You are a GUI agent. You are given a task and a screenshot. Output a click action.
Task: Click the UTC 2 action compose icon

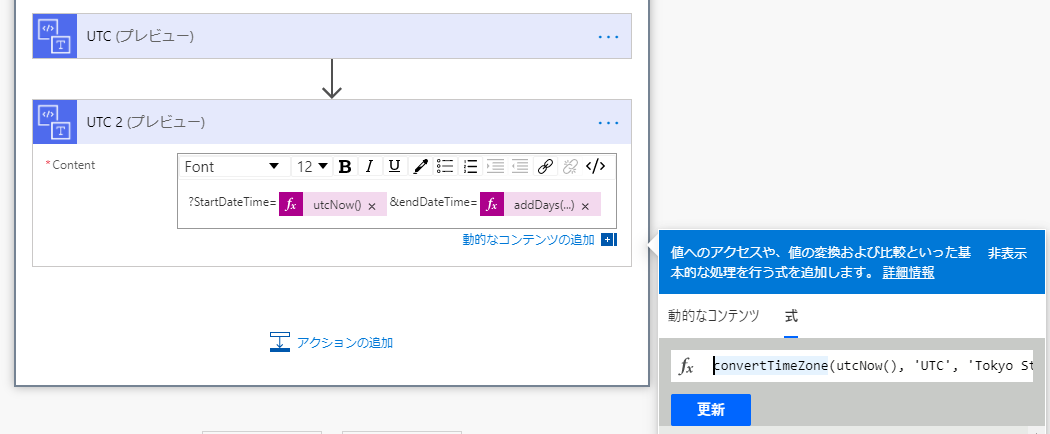(x=55, y=122)
